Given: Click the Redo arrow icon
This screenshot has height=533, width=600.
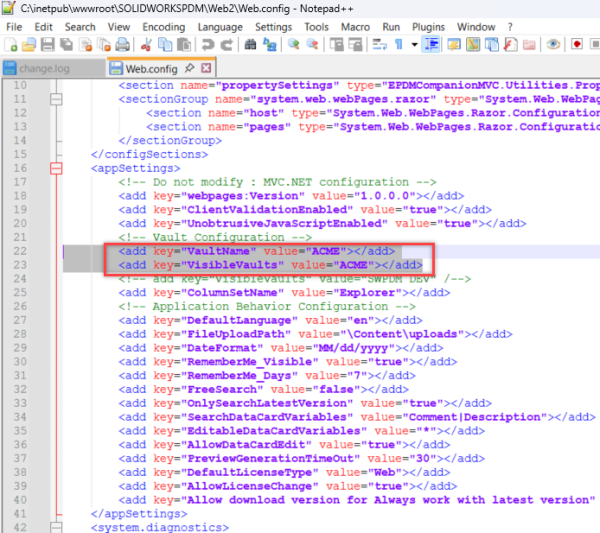Looking at the screenshot, I should point(226,45).
